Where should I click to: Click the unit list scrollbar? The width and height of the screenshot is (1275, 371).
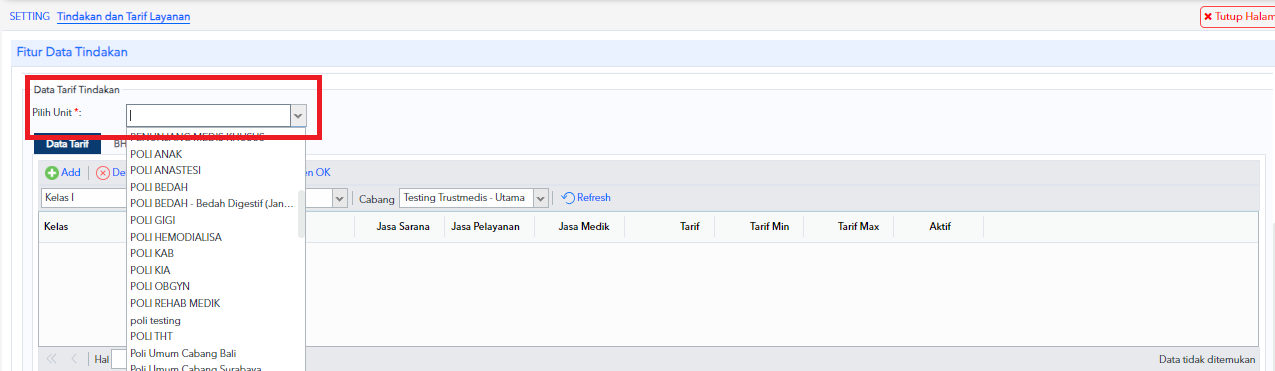(x=302, y=214)
